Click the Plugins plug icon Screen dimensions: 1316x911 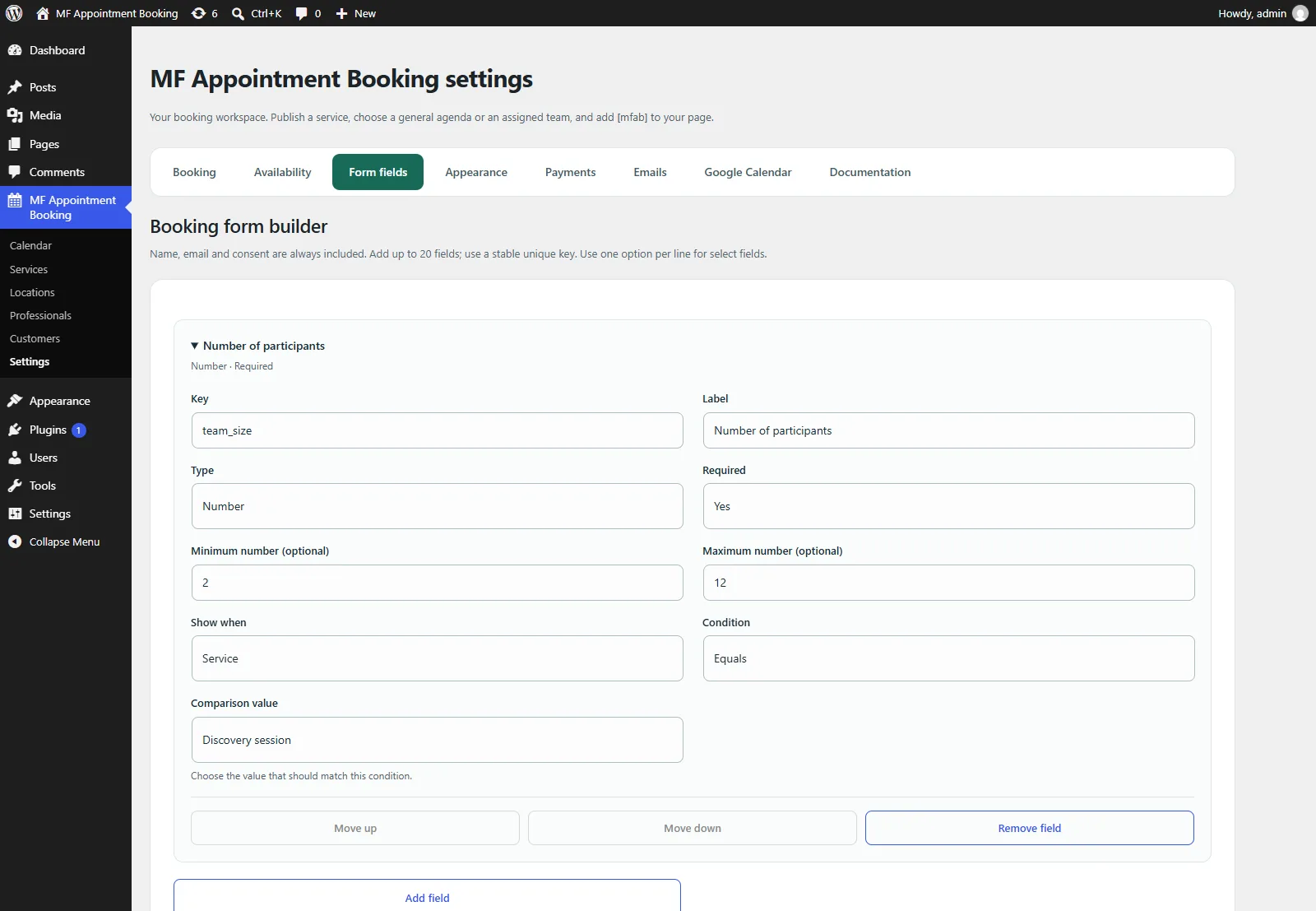pyautogui.click(x=15, y=430)
